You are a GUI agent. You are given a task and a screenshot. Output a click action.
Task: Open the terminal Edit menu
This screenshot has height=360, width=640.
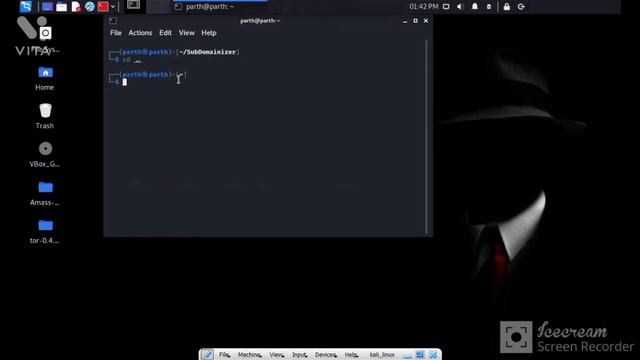point(165,33)
